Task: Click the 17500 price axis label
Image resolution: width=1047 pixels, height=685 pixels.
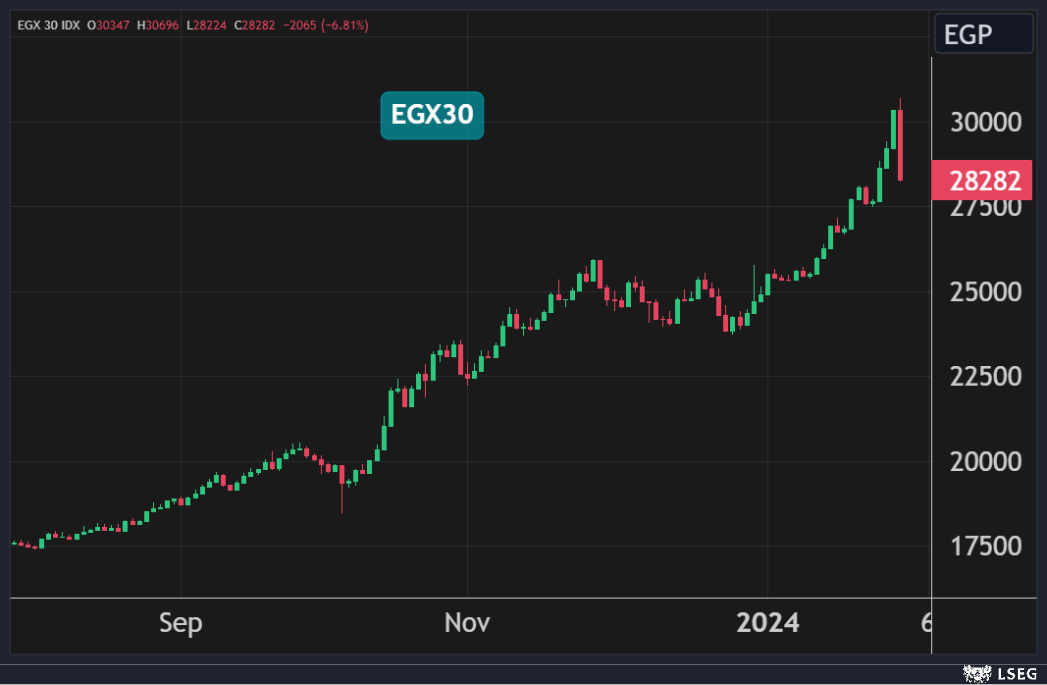Action: [x=985, y=547]
